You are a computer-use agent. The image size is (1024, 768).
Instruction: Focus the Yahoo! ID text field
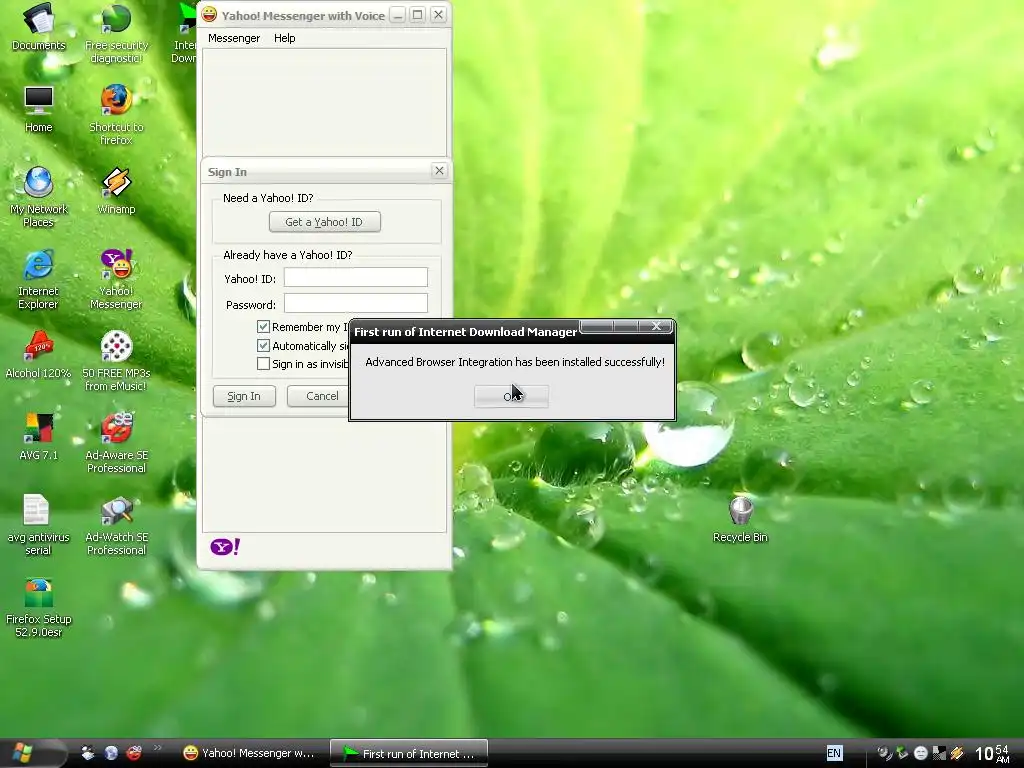tap(356, 278)
